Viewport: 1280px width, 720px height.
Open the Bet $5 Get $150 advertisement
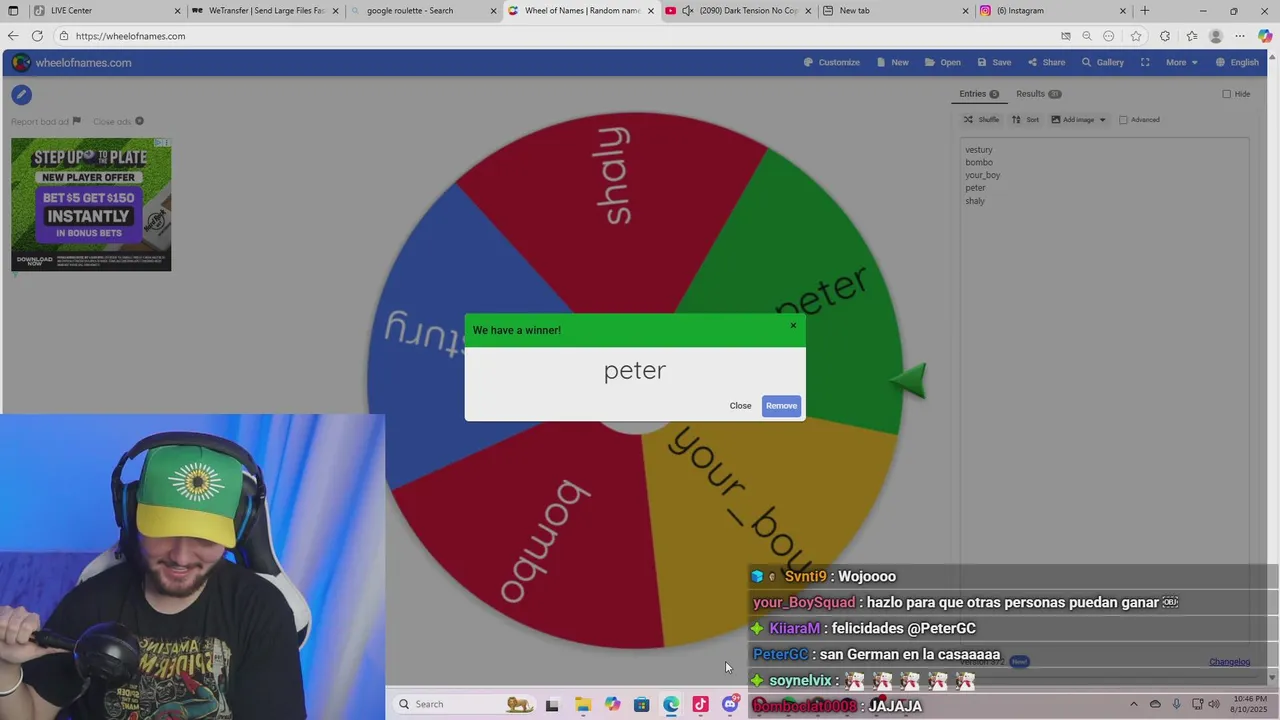coord(91,205)
